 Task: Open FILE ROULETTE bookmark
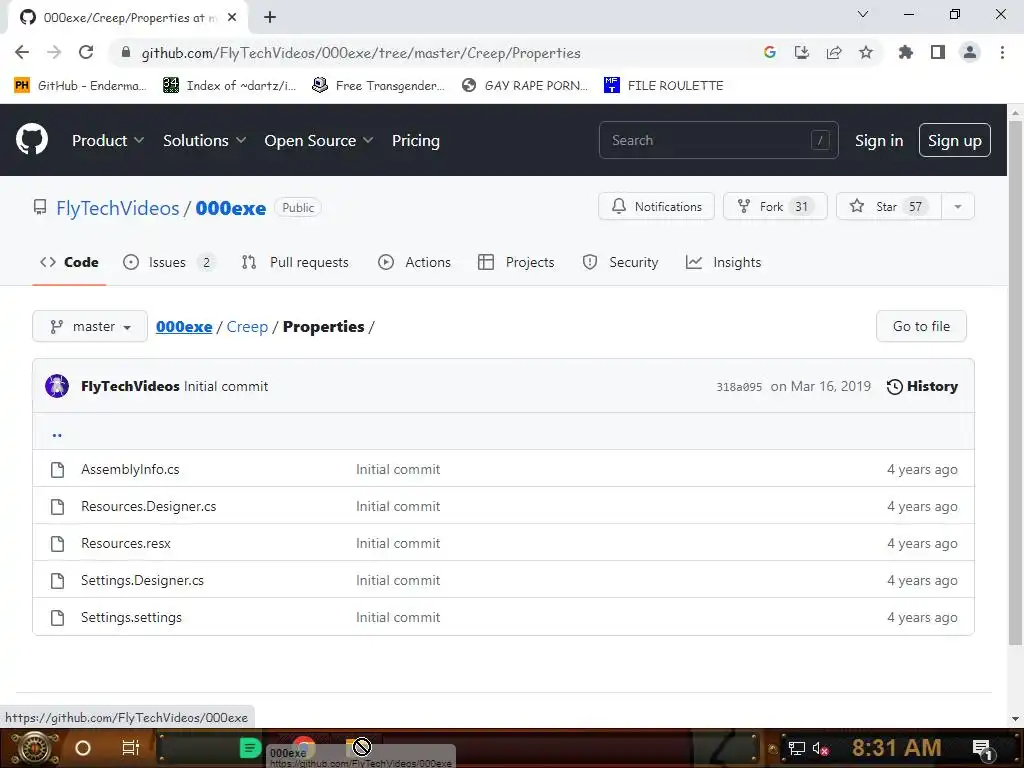664,86
